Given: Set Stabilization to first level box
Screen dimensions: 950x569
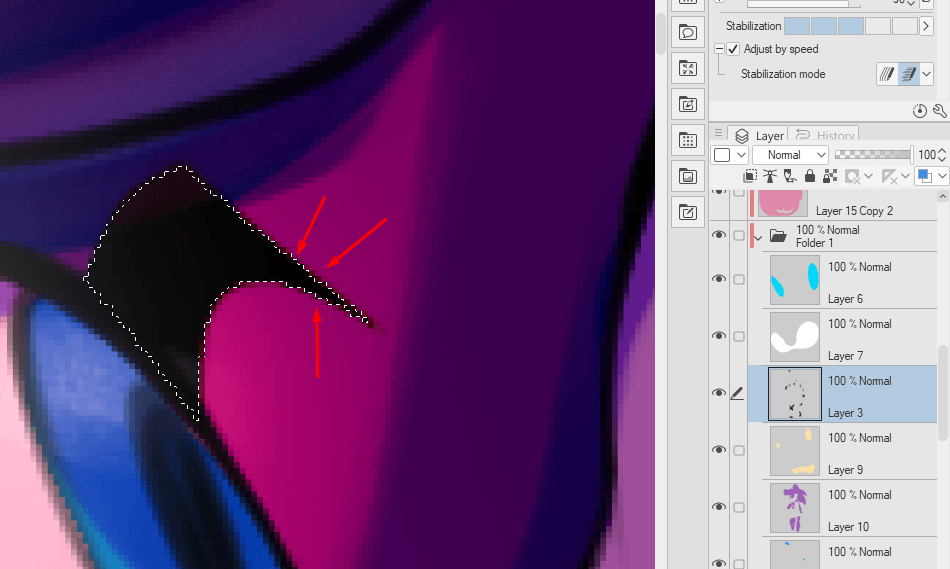Looking at the screenshot, I should 797,26.
